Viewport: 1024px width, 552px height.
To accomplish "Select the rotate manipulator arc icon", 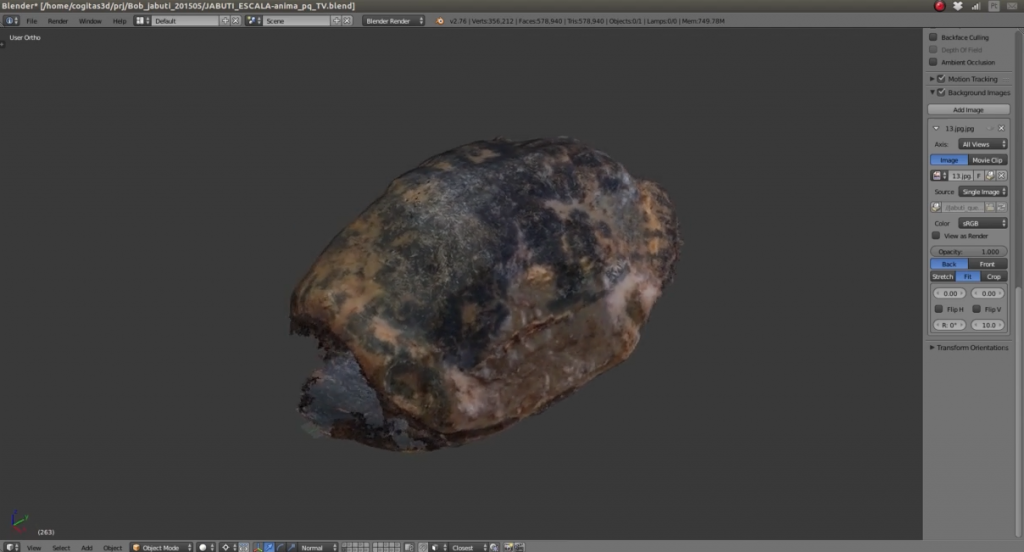I will point(281,547).
